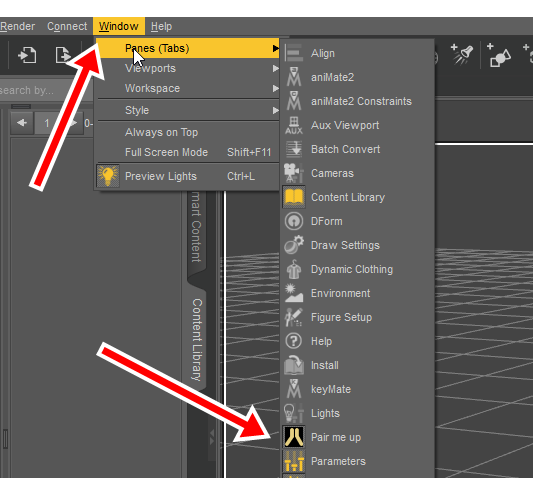Click the Pair me up icon
This screenshot has height=478, width=533.
(x=294, y=437)
